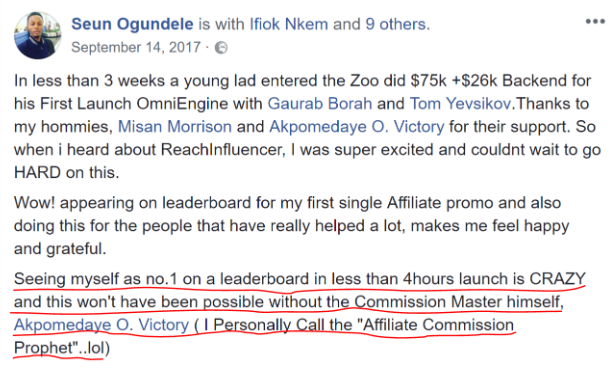Click the capitalized word 'HARD'

[37, 172]
